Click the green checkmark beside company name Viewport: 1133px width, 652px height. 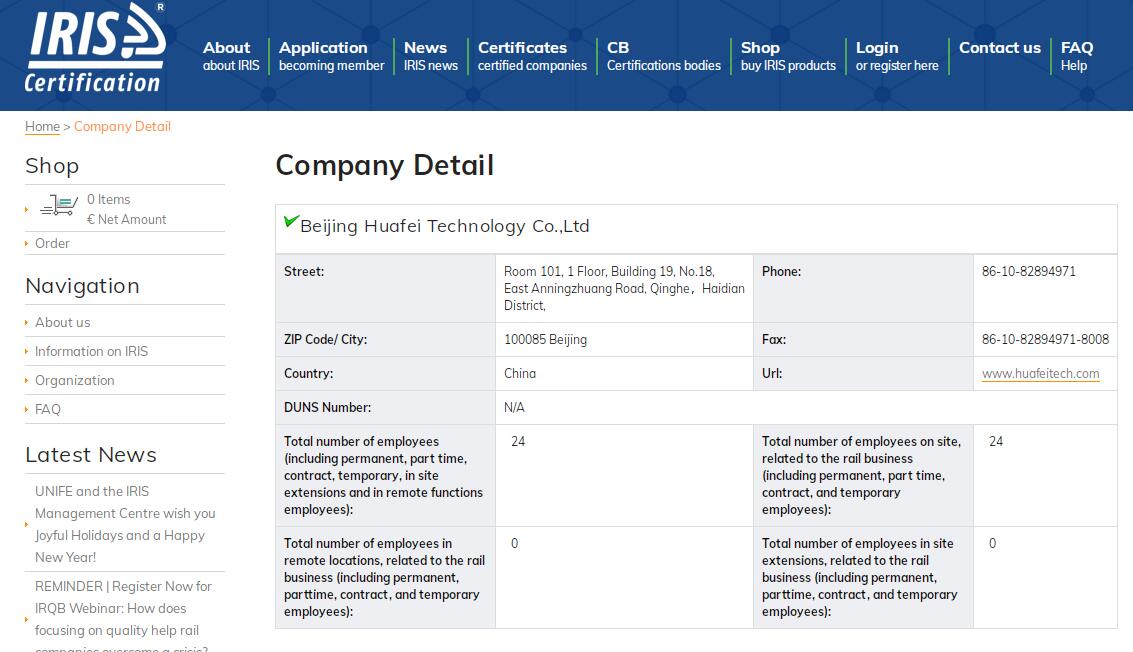(x=291, y=222)
